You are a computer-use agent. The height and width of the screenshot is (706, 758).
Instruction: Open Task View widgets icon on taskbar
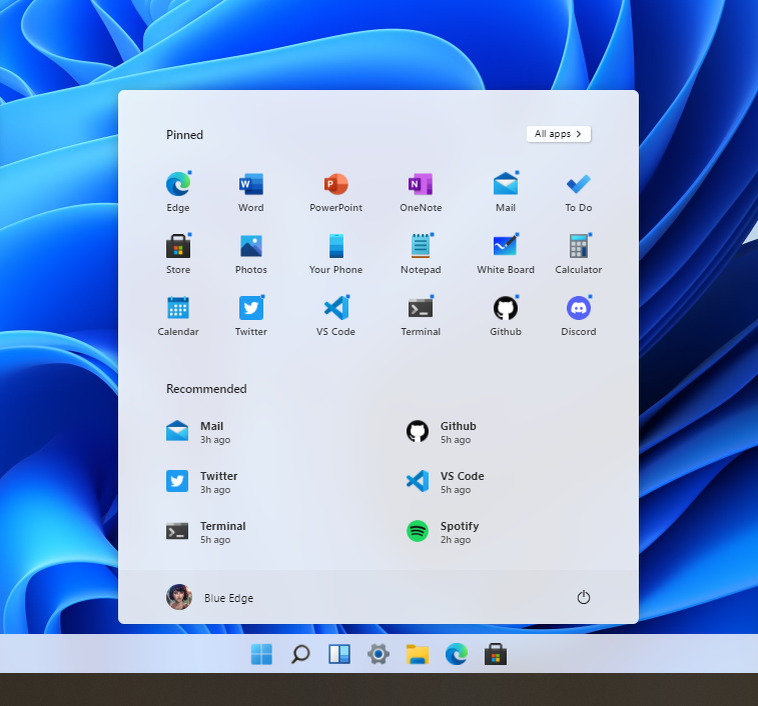pyautogui.click(x=339, y=655)
